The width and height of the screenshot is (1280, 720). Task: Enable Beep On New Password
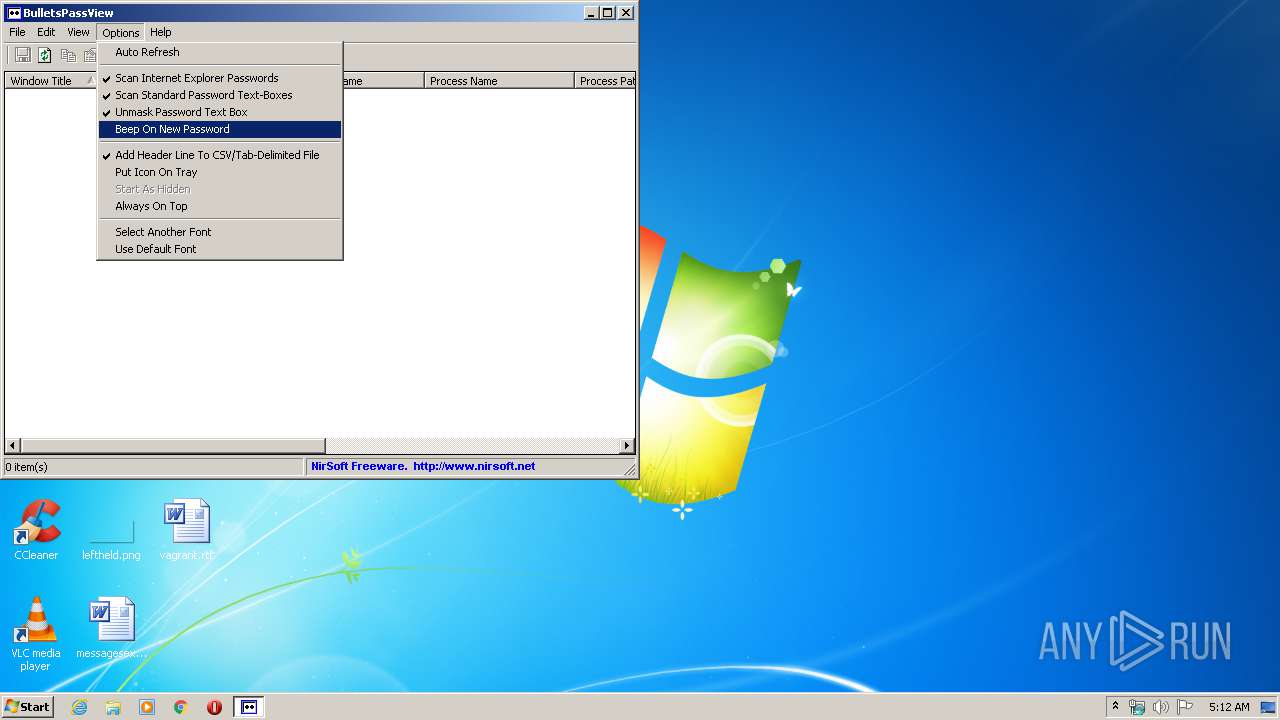tap(220, 129)
